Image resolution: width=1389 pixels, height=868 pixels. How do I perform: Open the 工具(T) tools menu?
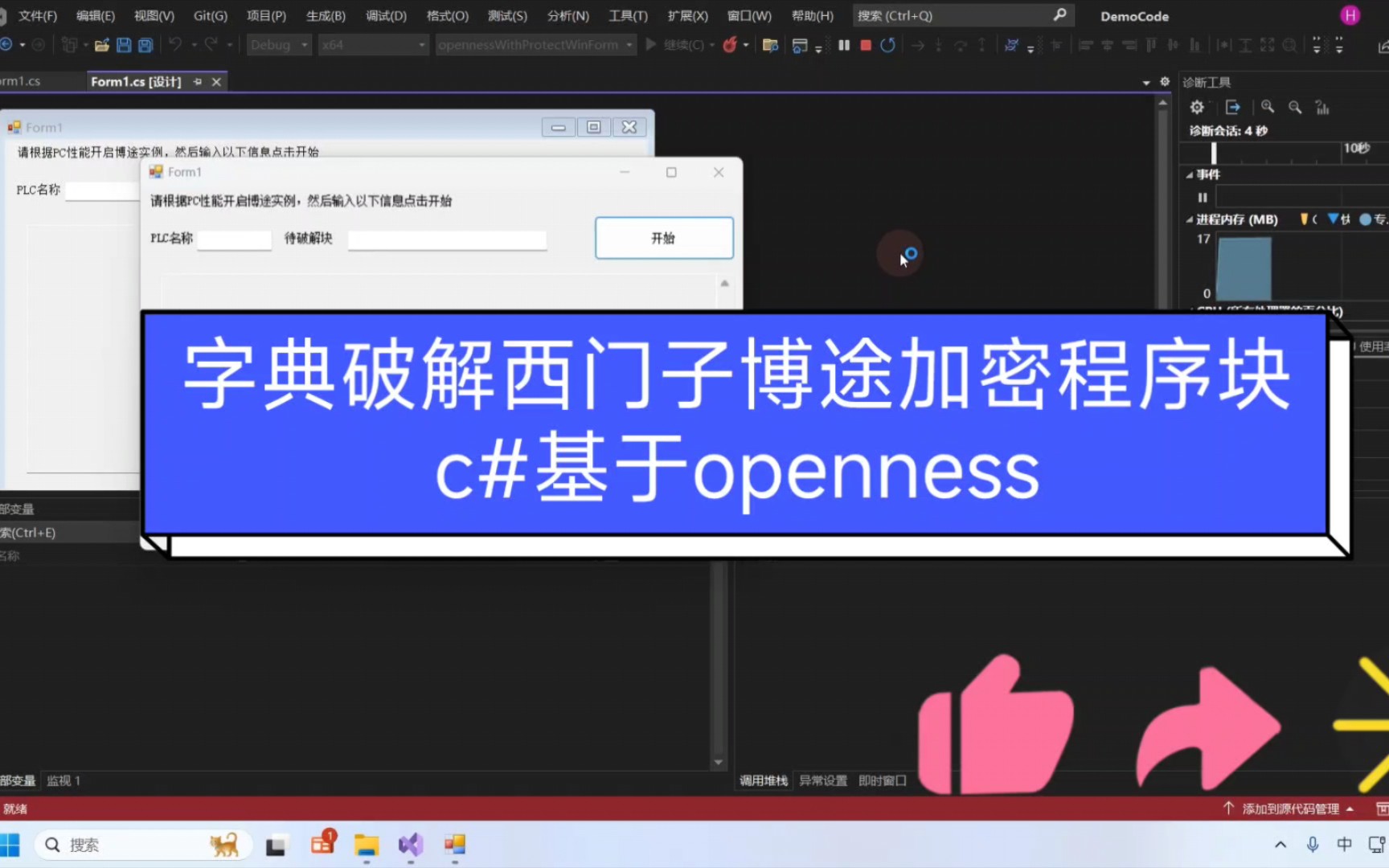628,15
